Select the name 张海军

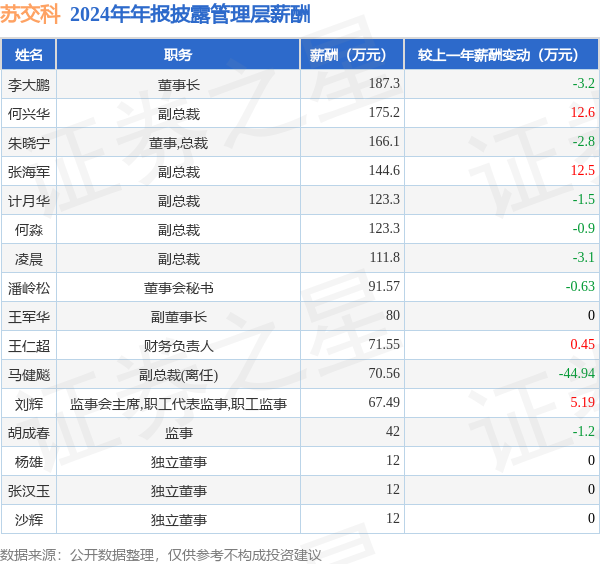pyautogui.click(x=29, y=172)
